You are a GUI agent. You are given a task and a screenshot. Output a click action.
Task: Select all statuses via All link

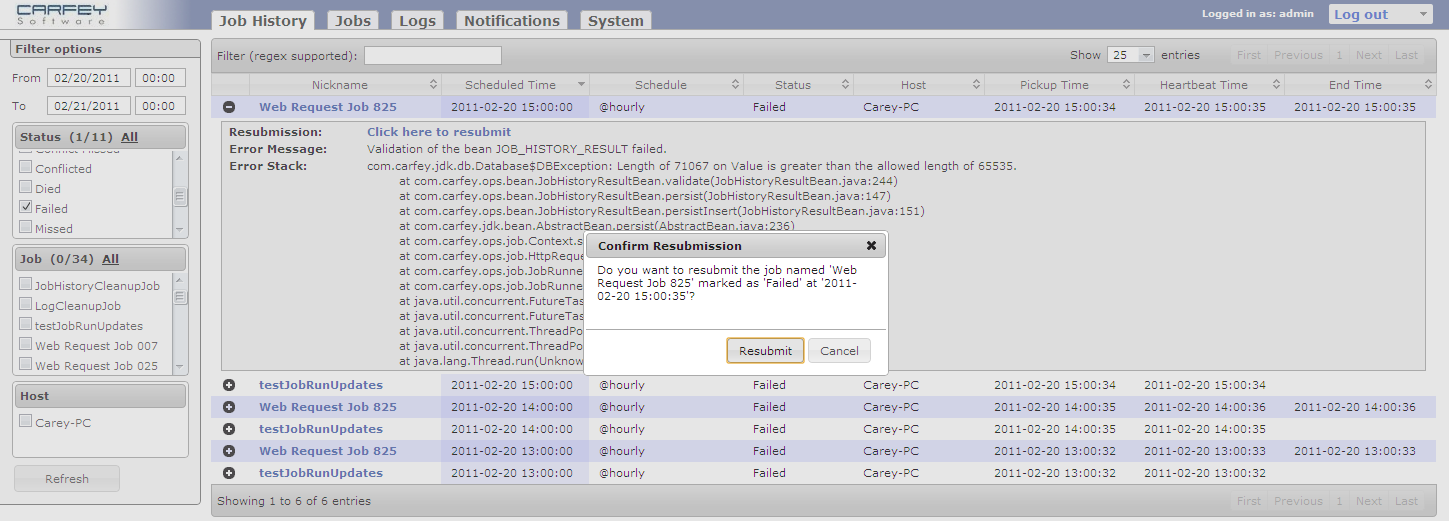point(129,137)
